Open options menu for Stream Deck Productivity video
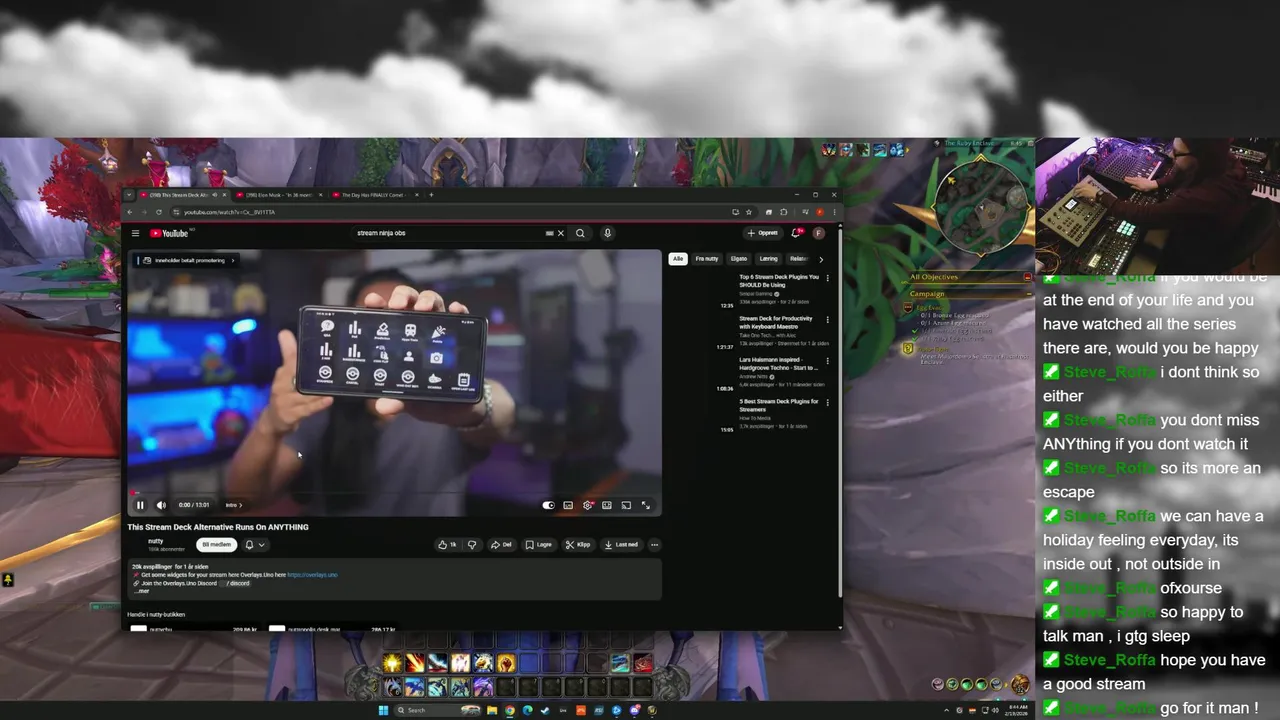Viewport: 1280px width, 720px height. [827, 320]
